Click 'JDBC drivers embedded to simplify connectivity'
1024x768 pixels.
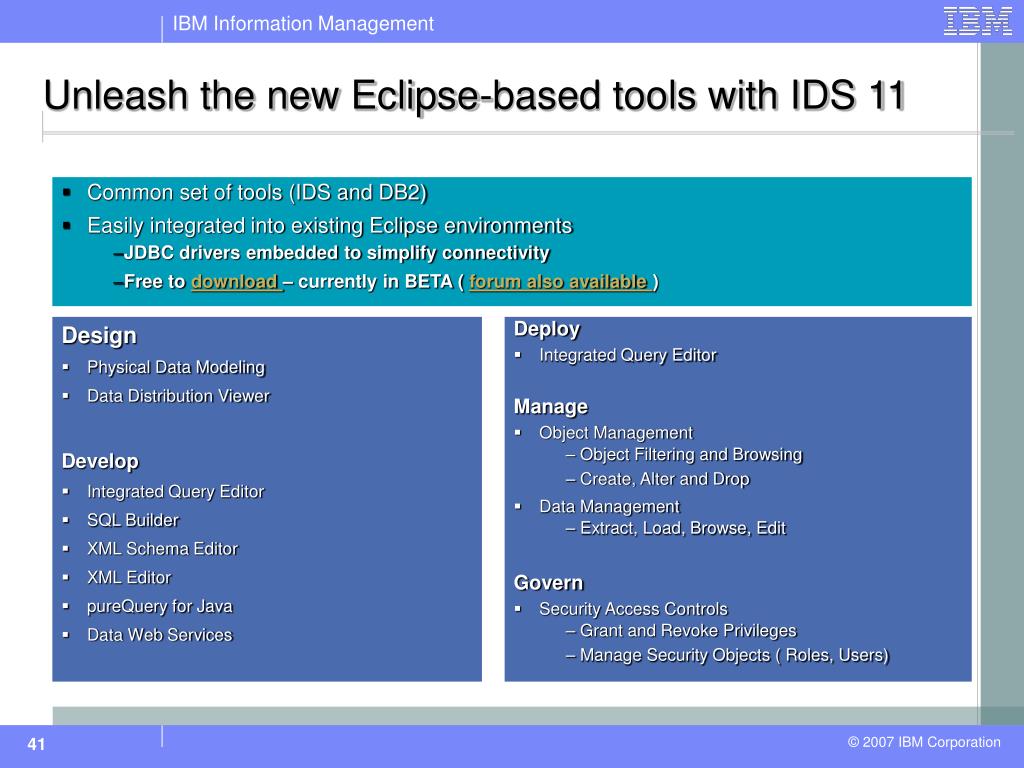[336, 253]
